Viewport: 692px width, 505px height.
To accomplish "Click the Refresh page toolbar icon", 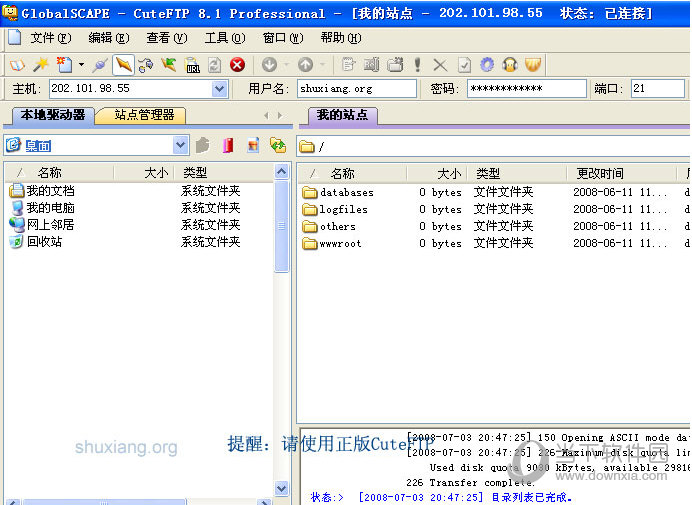I will coord(214,65).
